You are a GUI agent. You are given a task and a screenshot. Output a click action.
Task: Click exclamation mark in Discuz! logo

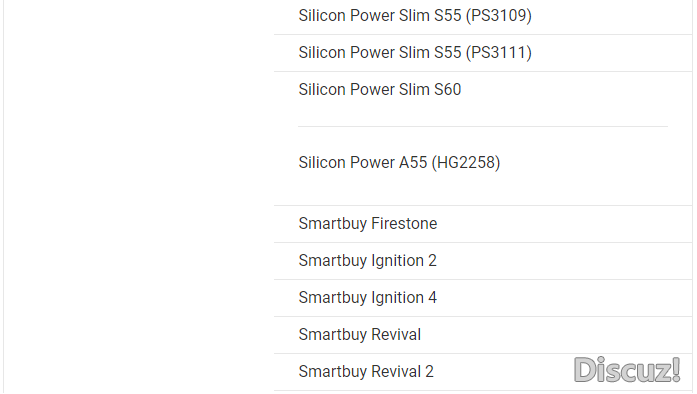coord(676,369)
